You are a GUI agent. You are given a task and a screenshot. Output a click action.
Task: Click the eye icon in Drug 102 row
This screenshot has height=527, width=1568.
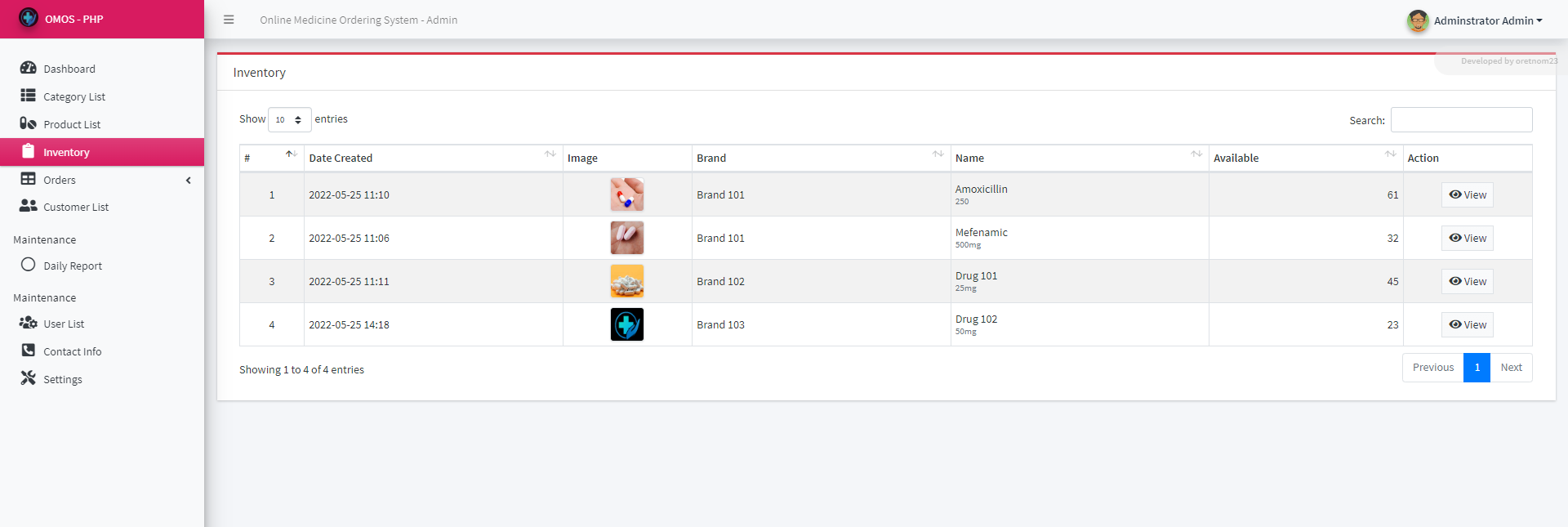click(x=1455, y=324)
